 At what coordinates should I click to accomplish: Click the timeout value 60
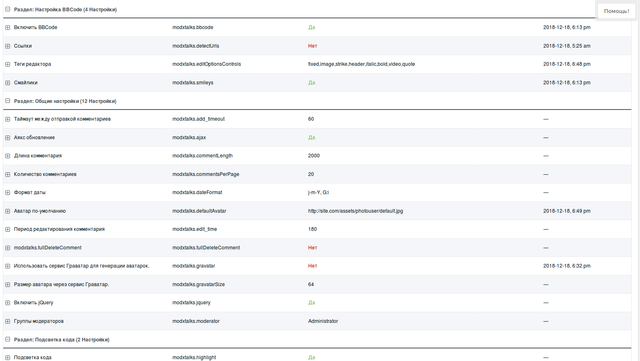(x=311, y=119)
